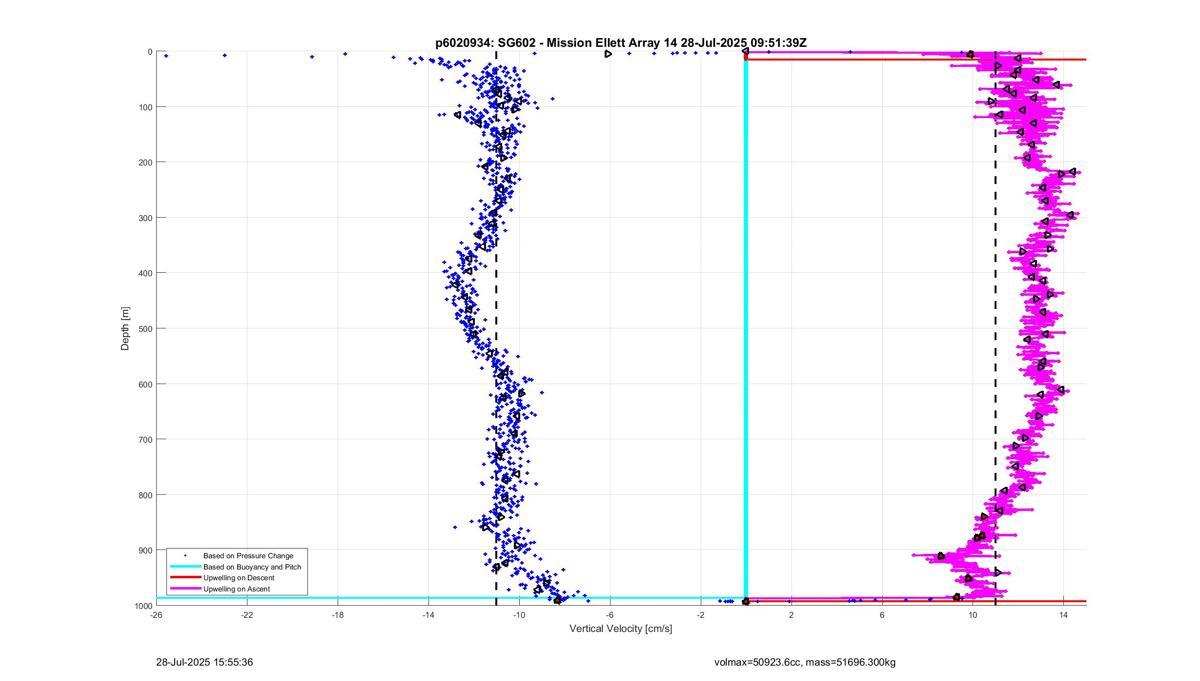Click the positive '14' x-axis tick label
This screenshot has height=681, width=1200.
click(1064, 616)
